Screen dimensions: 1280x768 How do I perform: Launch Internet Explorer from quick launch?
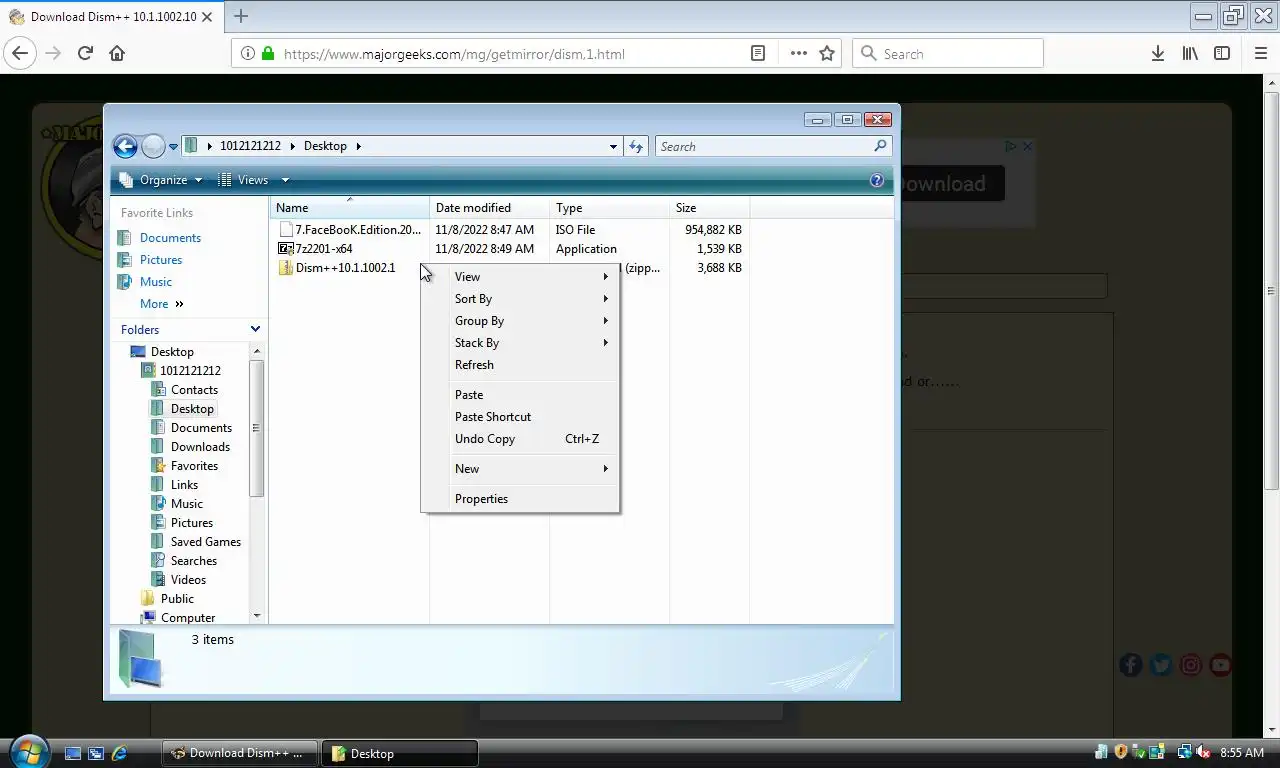[x=120, y=753]
